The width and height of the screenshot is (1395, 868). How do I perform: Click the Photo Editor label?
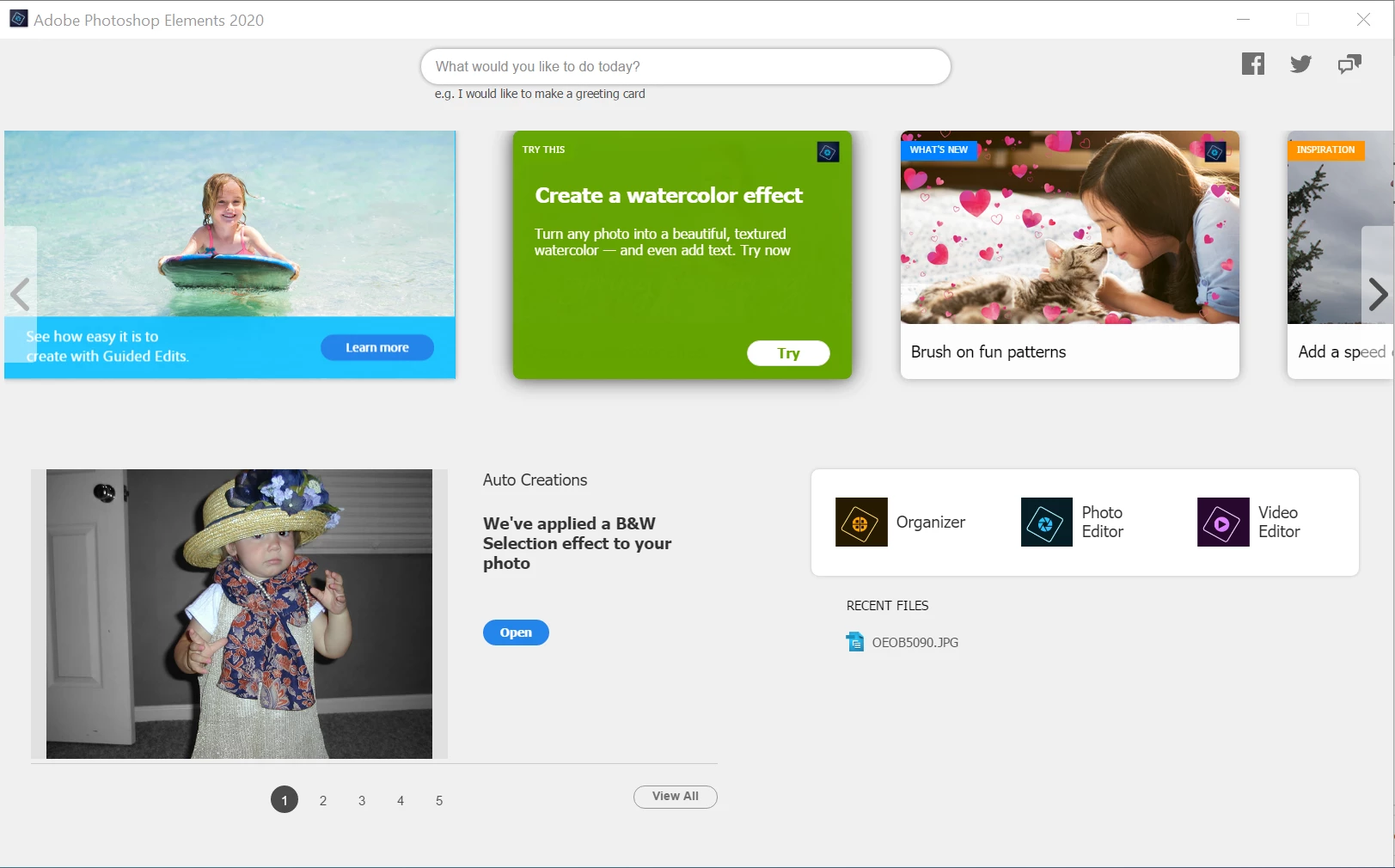[x=1103, y=522]
